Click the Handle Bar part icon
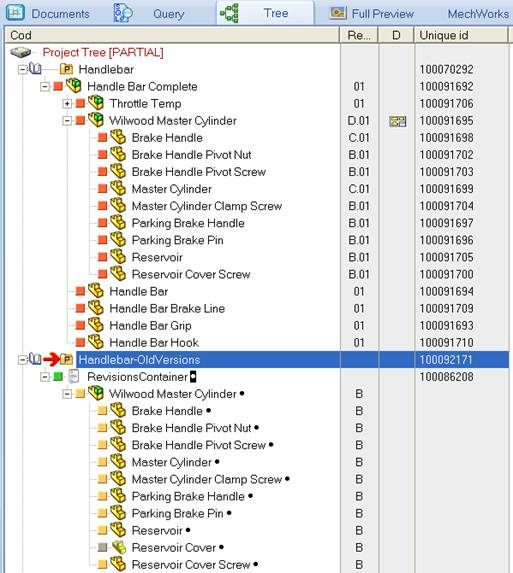This screenshot has height=573, width=513. (x=96, y=291)
